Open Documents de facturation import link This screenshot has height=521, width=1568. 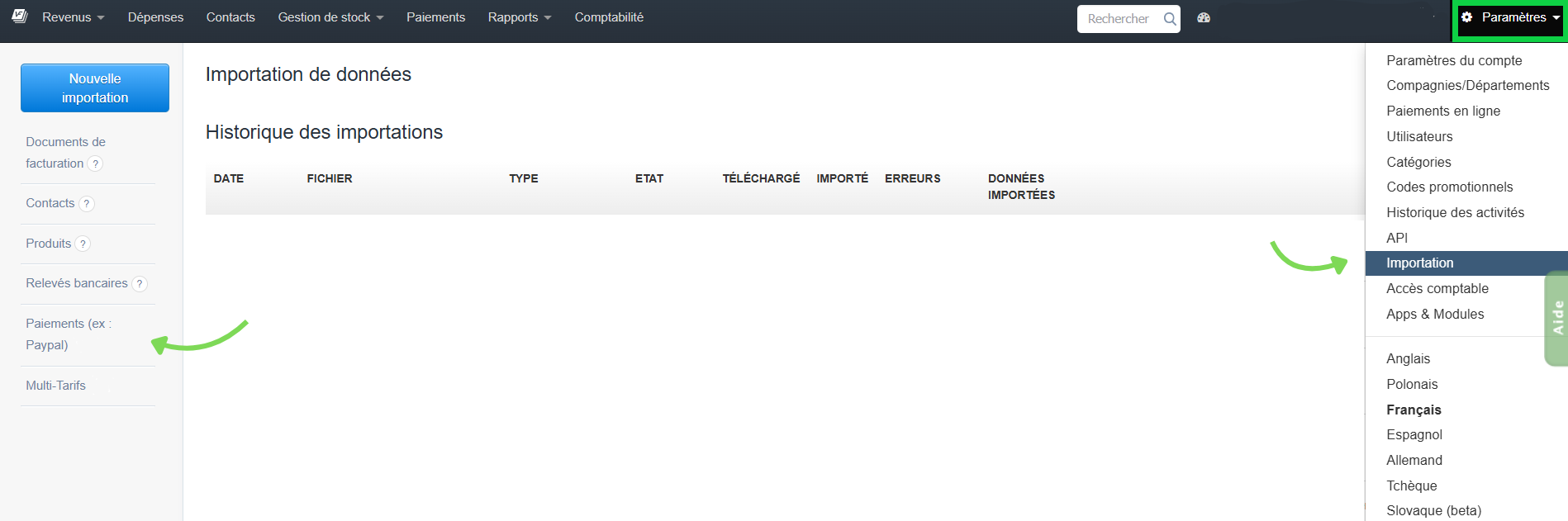[65, 153]
